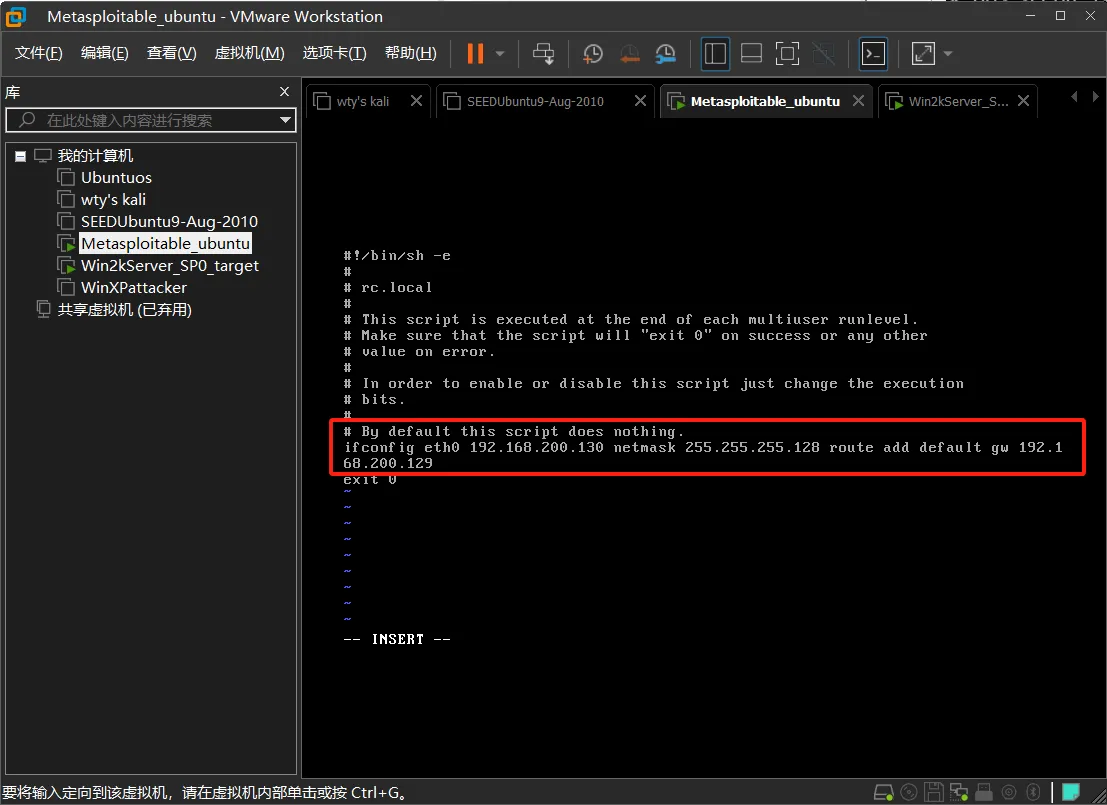Close the wty's kali tab
Image resolution: width=1107 pixels, height=805 pixels.
pos(417,101)
